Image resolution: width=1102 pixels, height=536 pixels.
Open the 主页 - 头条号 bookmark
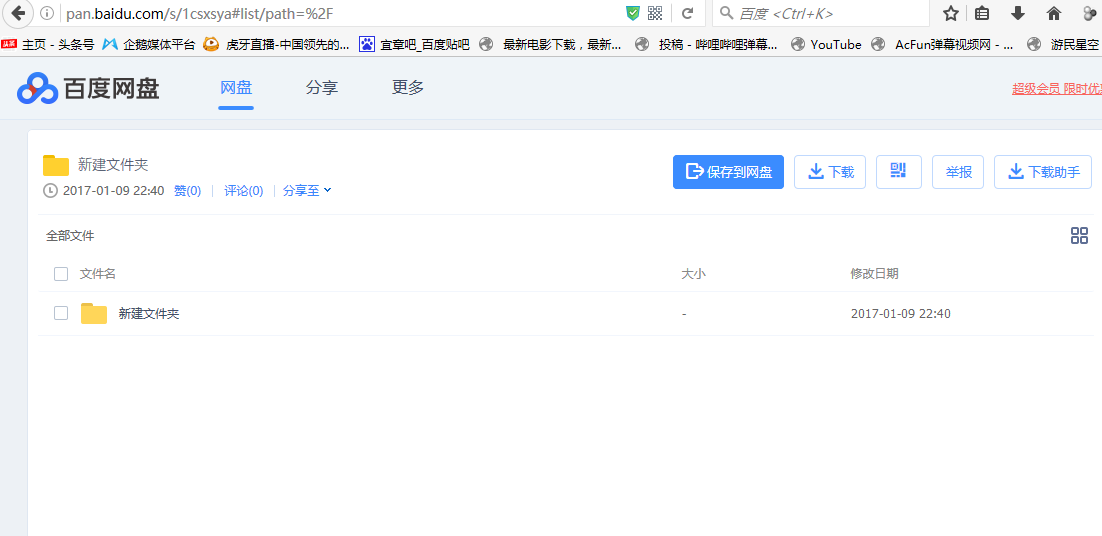(48, 44)
